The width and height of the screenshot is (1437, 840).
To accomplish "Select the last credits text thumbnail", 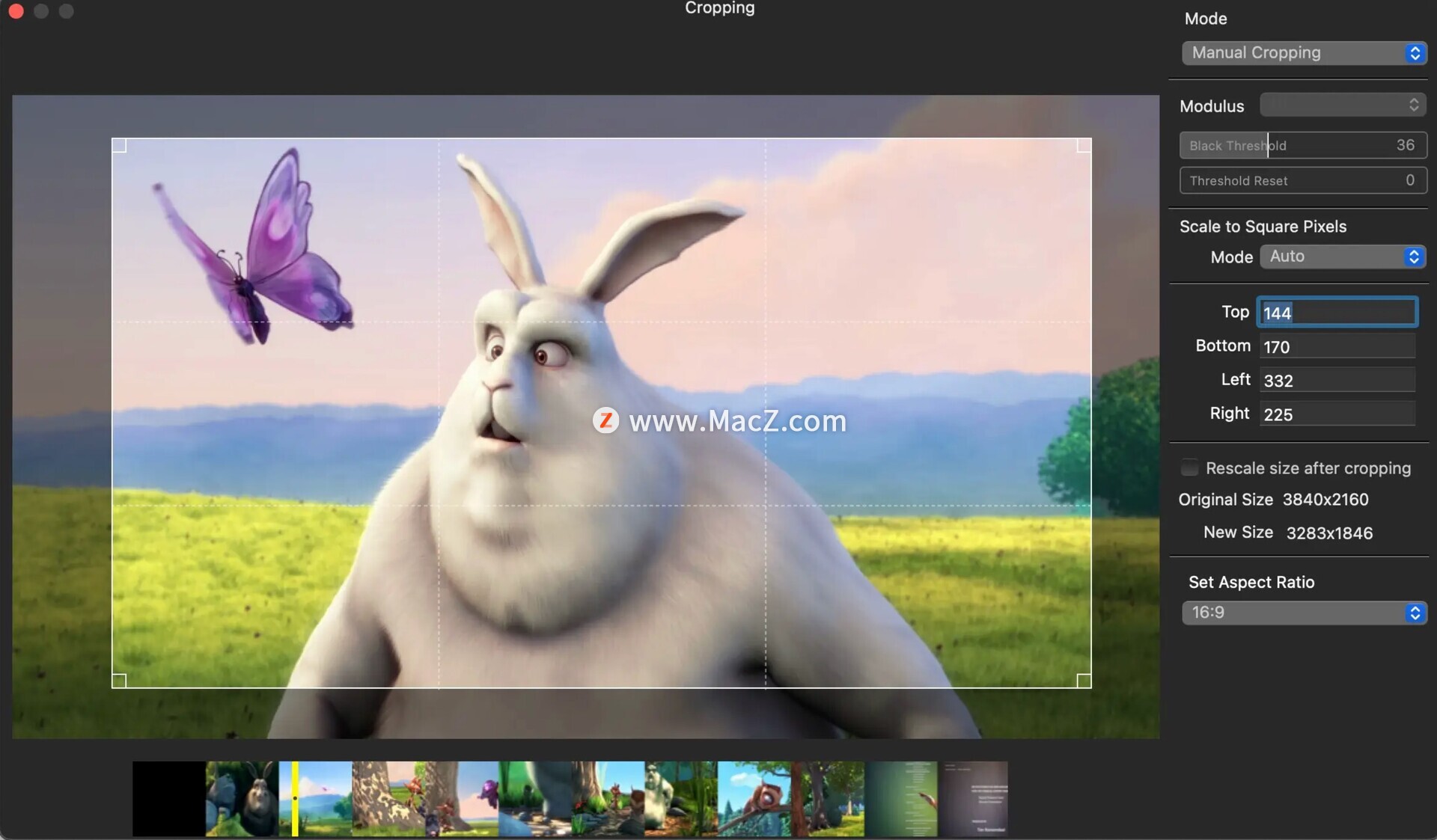I will pos(974,799).
